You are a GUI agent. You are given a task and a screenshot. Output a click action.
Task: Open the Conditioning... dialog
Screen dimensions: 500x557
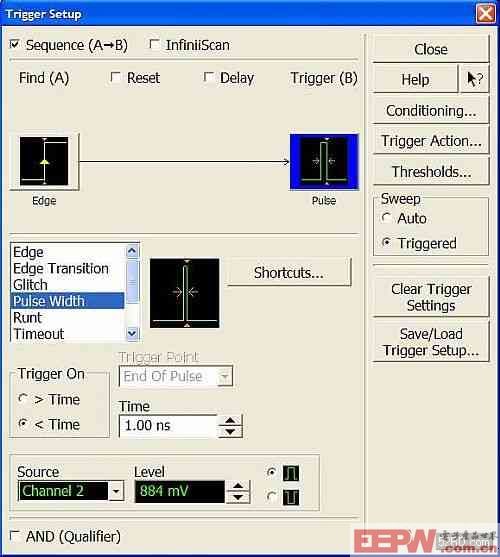[x=431, y=110]
